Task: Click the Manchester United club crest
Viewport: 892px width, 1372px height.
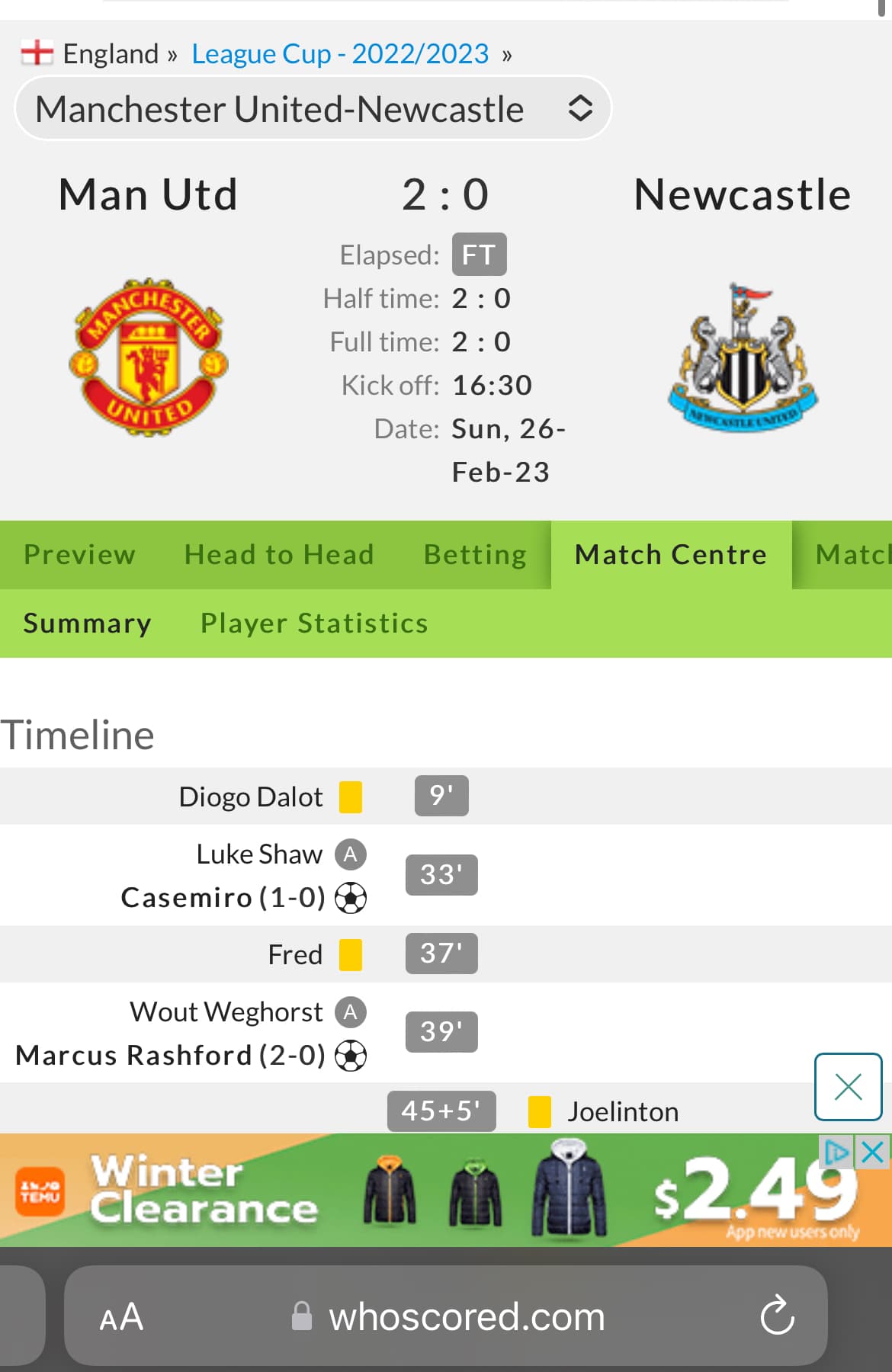Action: [149, 357]
